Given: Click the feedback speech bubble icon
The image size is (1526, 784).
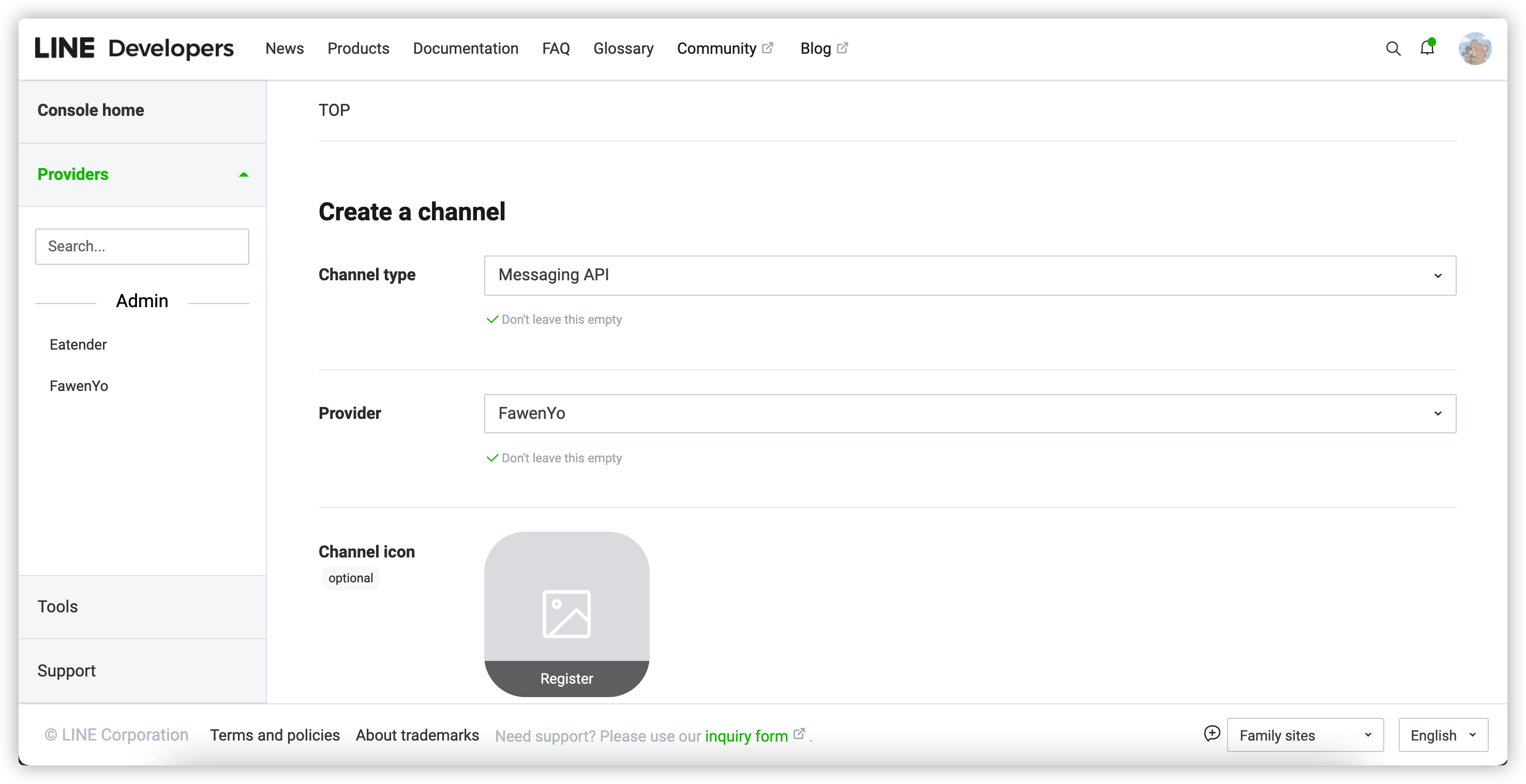Looking at the screenshot, I should 1212,734.
